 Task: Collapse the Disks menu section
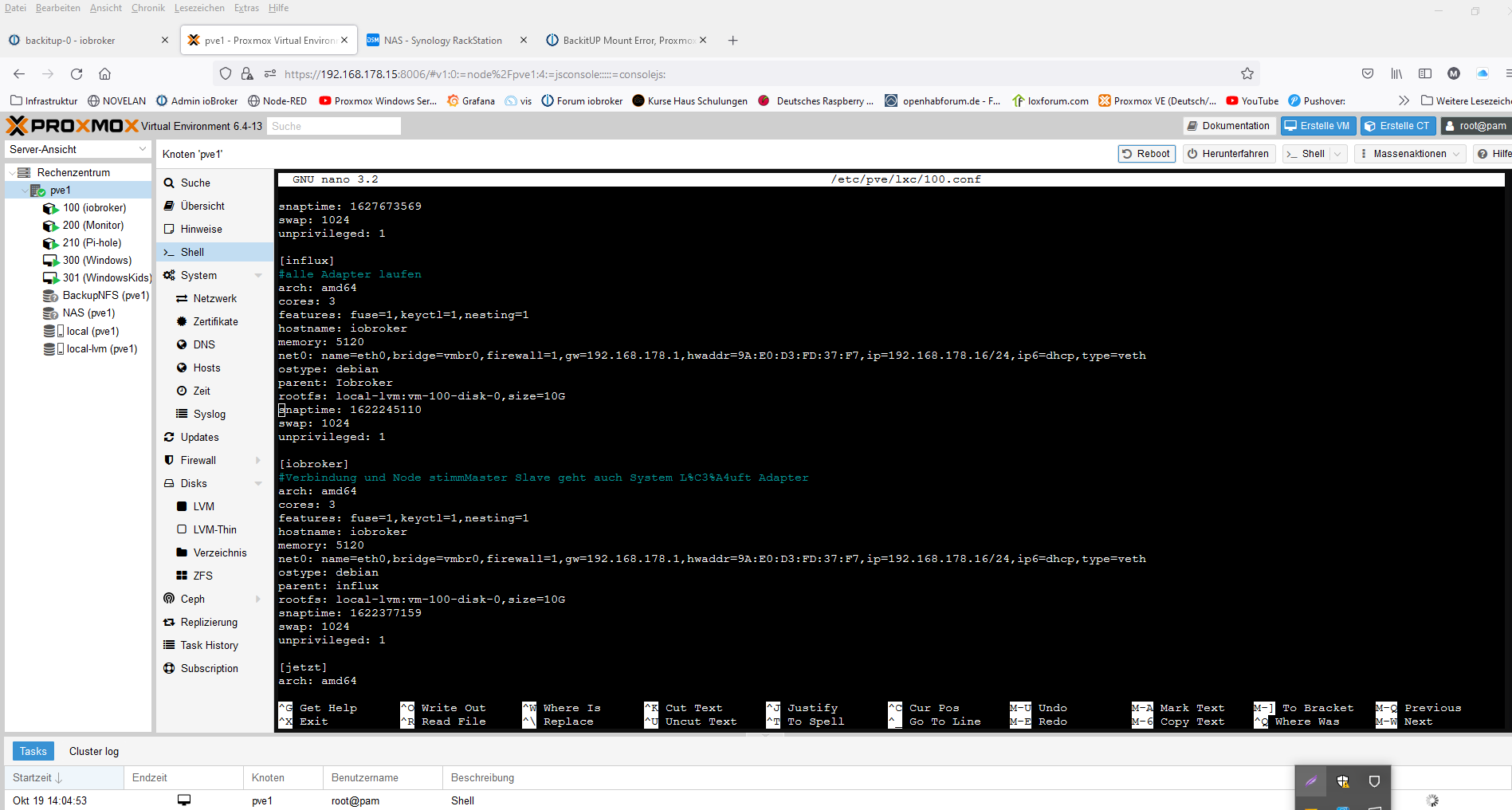(258, 483)
